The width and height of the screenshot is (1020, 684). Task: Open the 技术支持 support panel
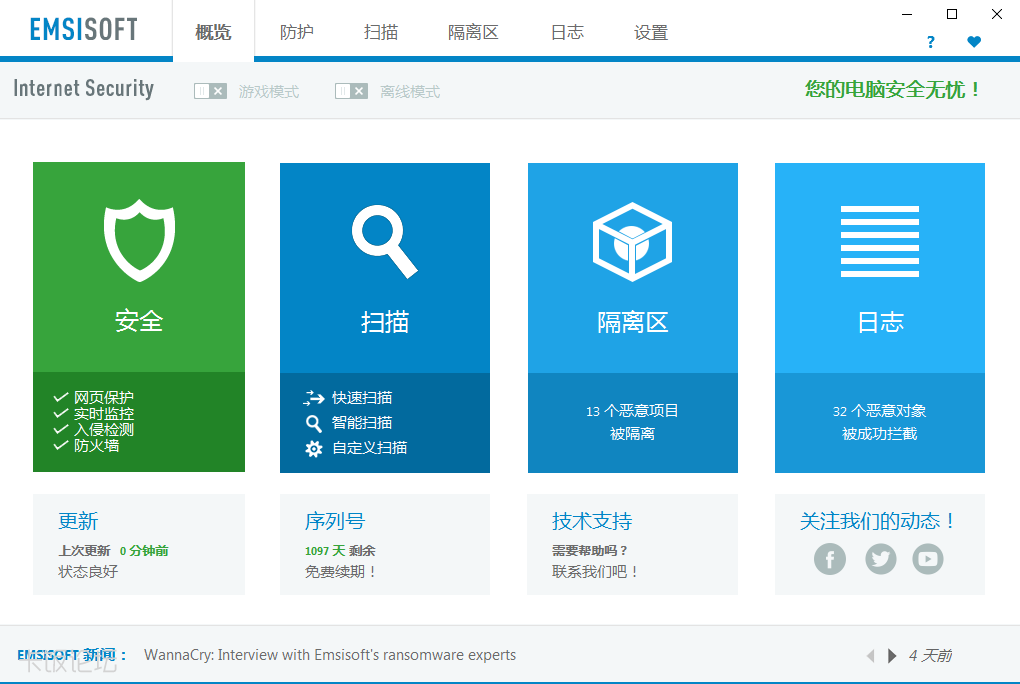[632, 544]
